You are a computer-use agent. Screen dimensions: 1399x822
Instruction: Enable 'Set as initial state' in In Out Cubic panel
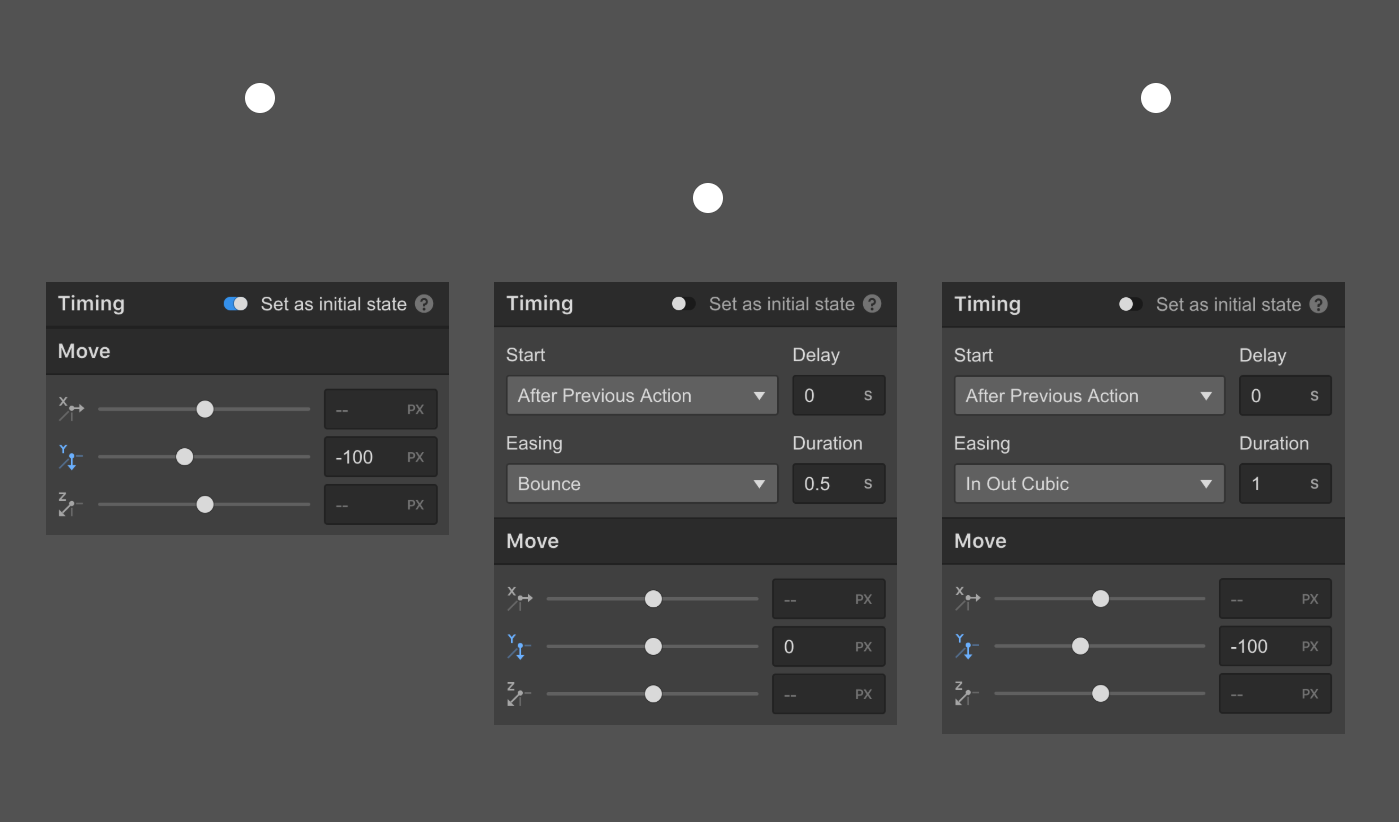pyautogui.click(x=1131, y=304)
